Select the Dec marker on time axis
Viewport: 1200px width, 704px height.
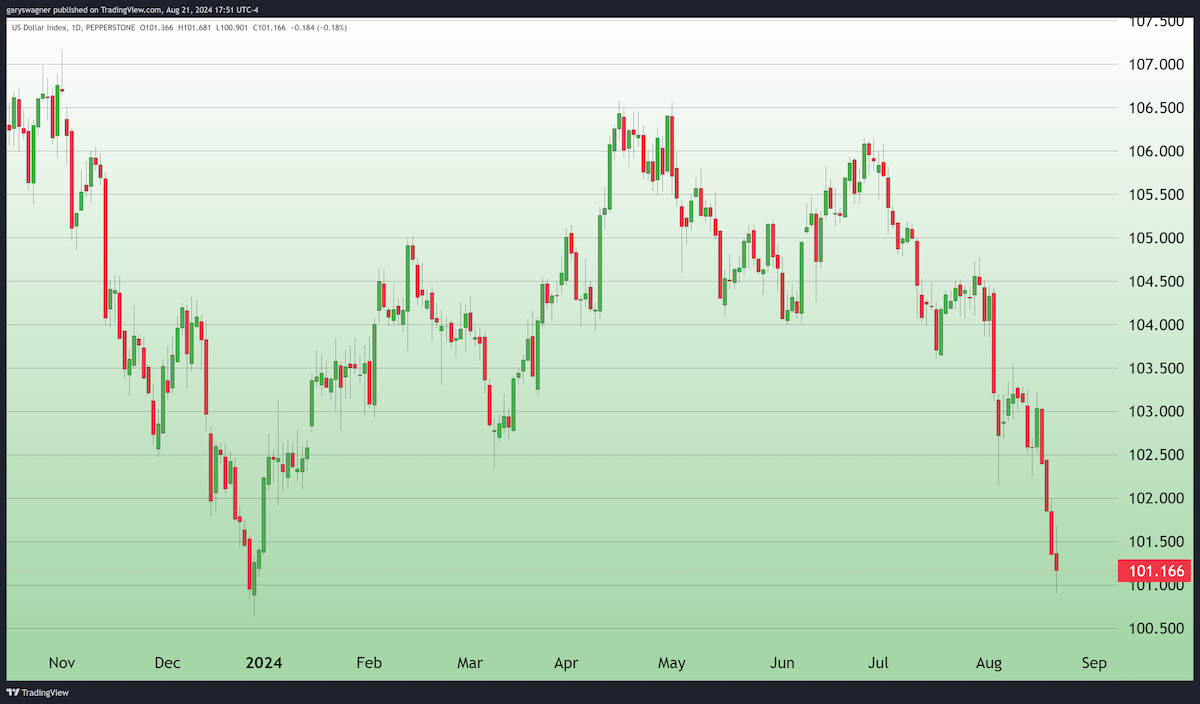(167, 663)
